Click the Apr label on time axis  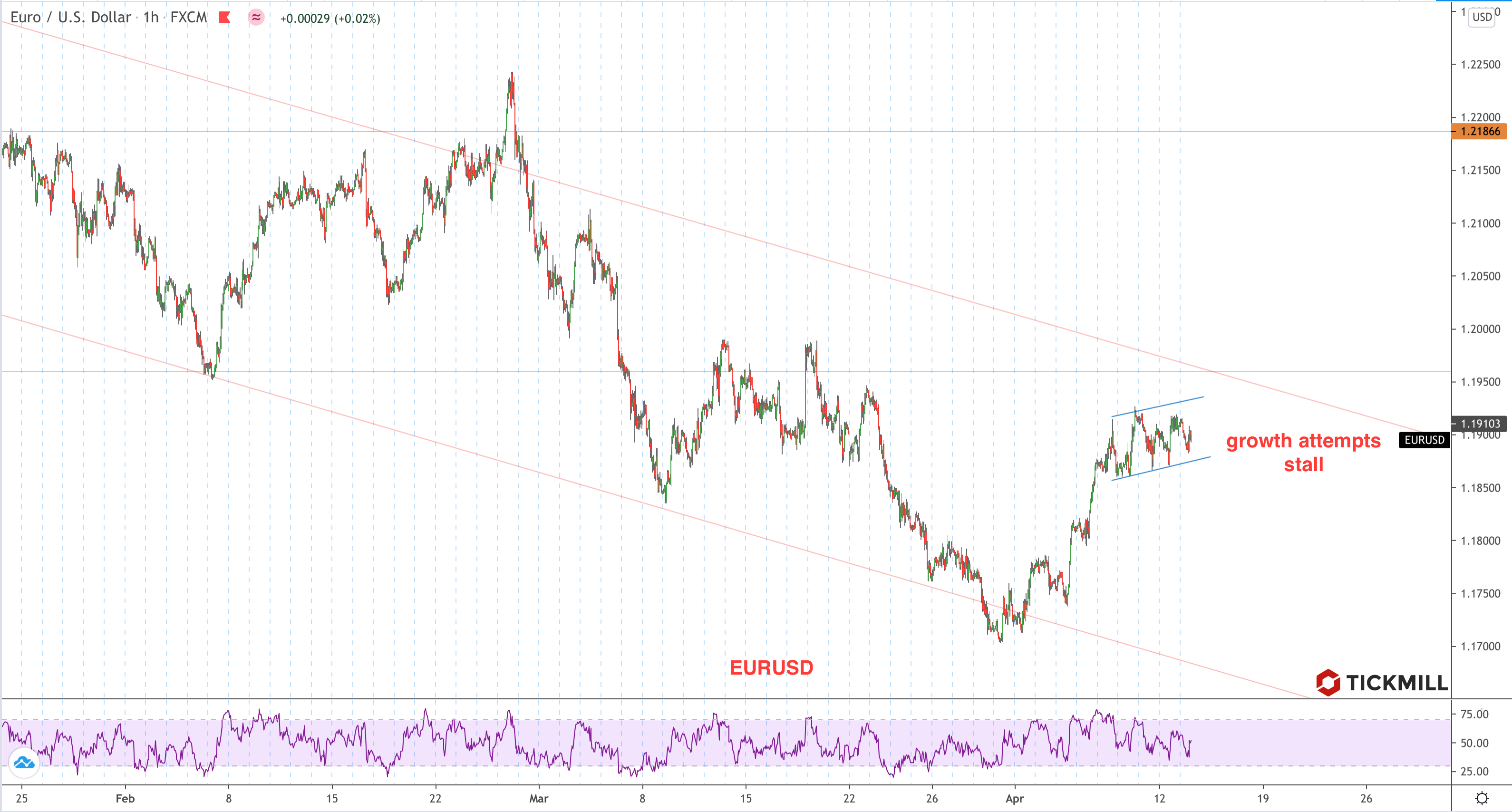[1014, 799]
